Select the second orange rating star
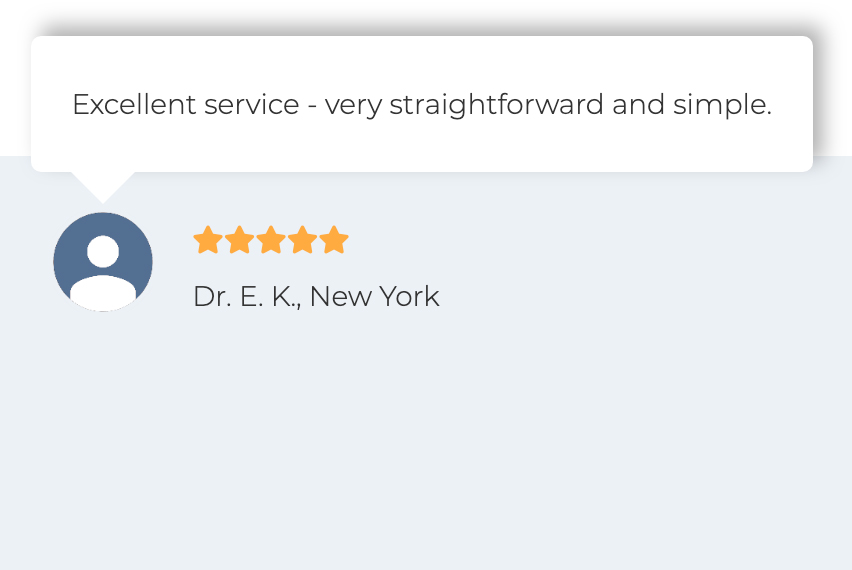 240,240
